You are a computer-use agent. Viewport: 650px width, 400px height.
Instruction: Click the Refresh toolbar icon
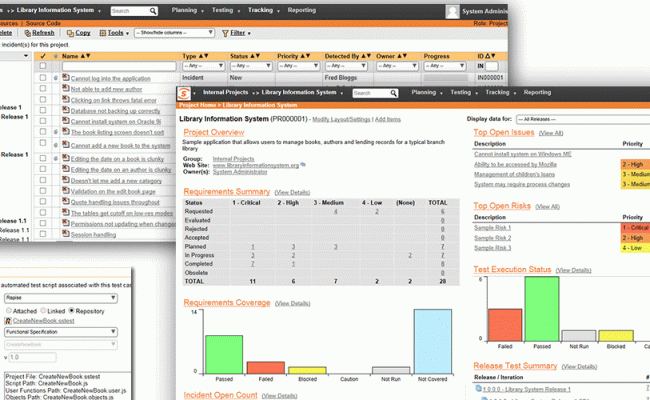pyautogui.click(x=28, y=33)
